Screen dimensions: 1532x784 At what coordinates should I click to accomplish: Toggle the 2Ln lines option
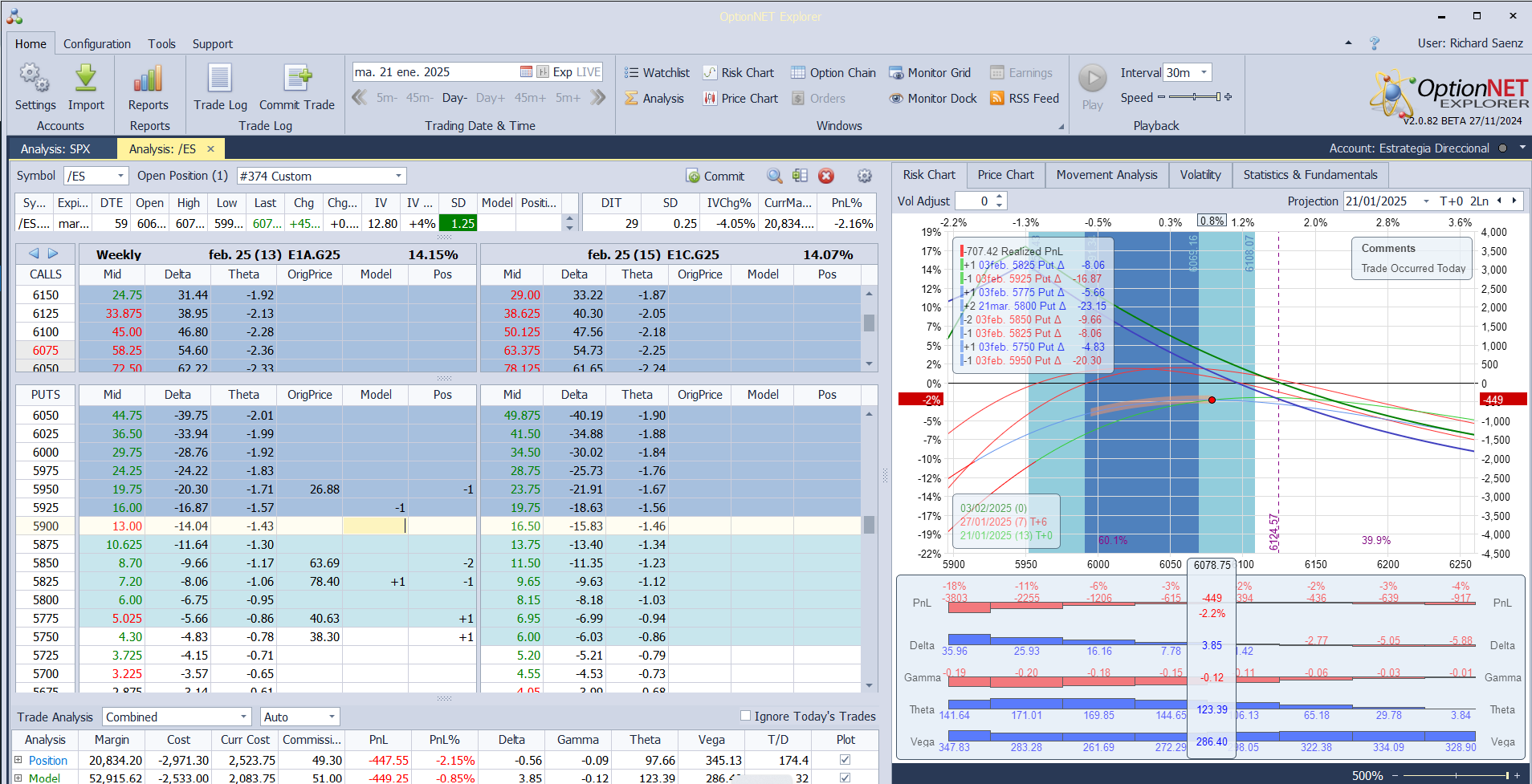pyautogui.click(x=1479, y=201)
